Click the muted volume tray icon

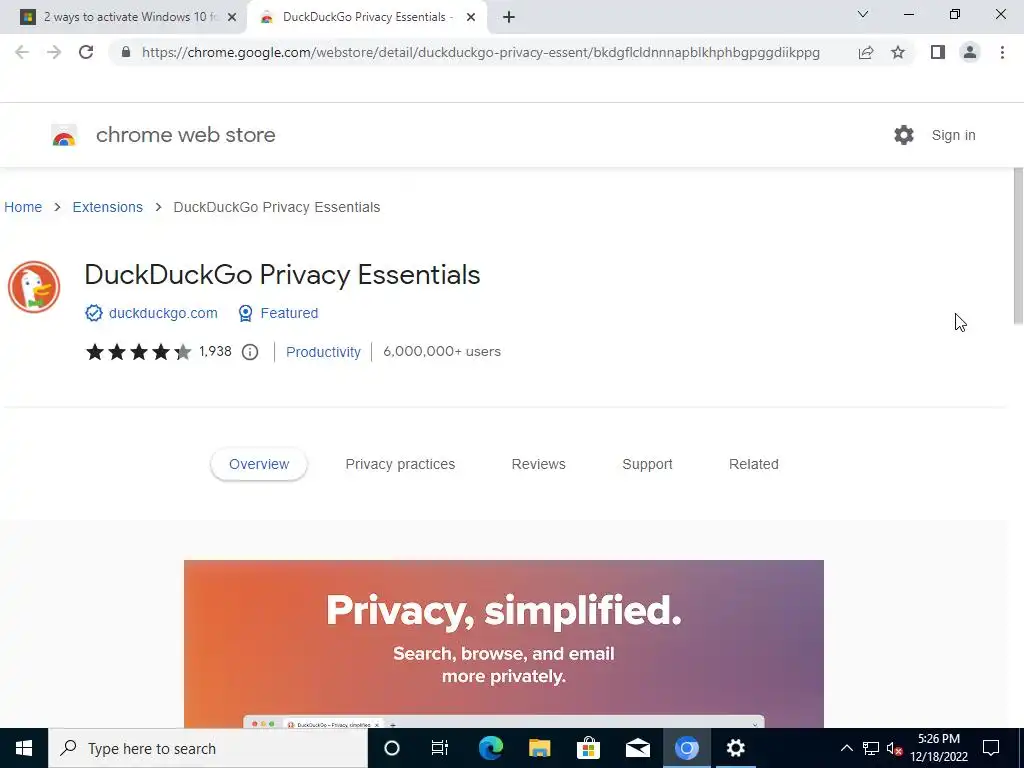click(894, 748)
